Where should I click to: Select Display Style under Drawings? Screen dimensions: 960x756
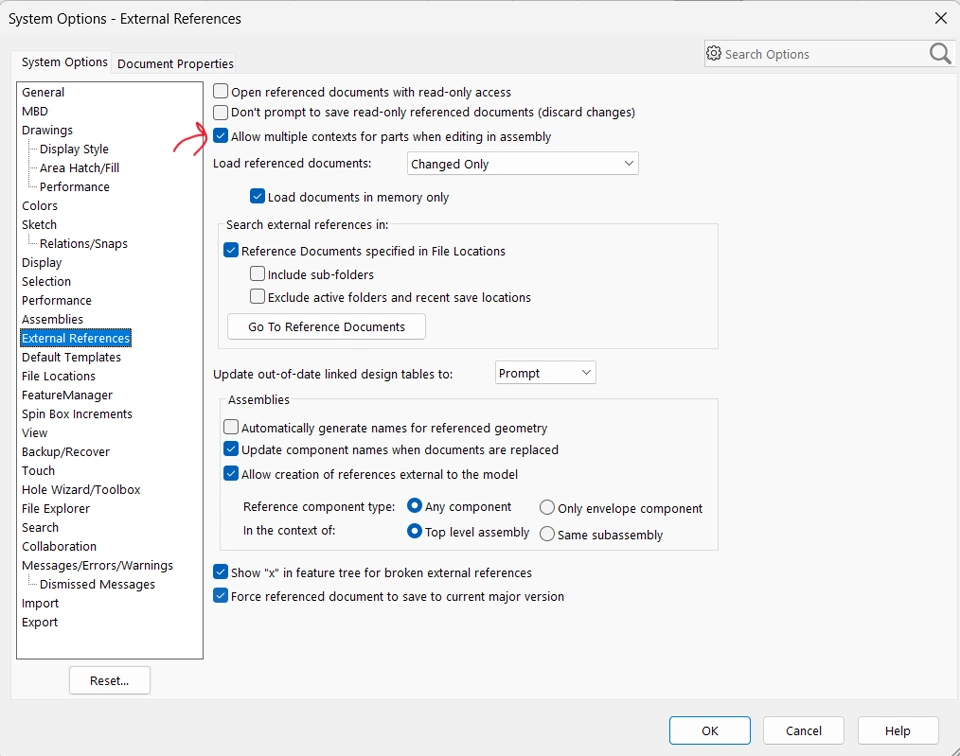point(74,149)
